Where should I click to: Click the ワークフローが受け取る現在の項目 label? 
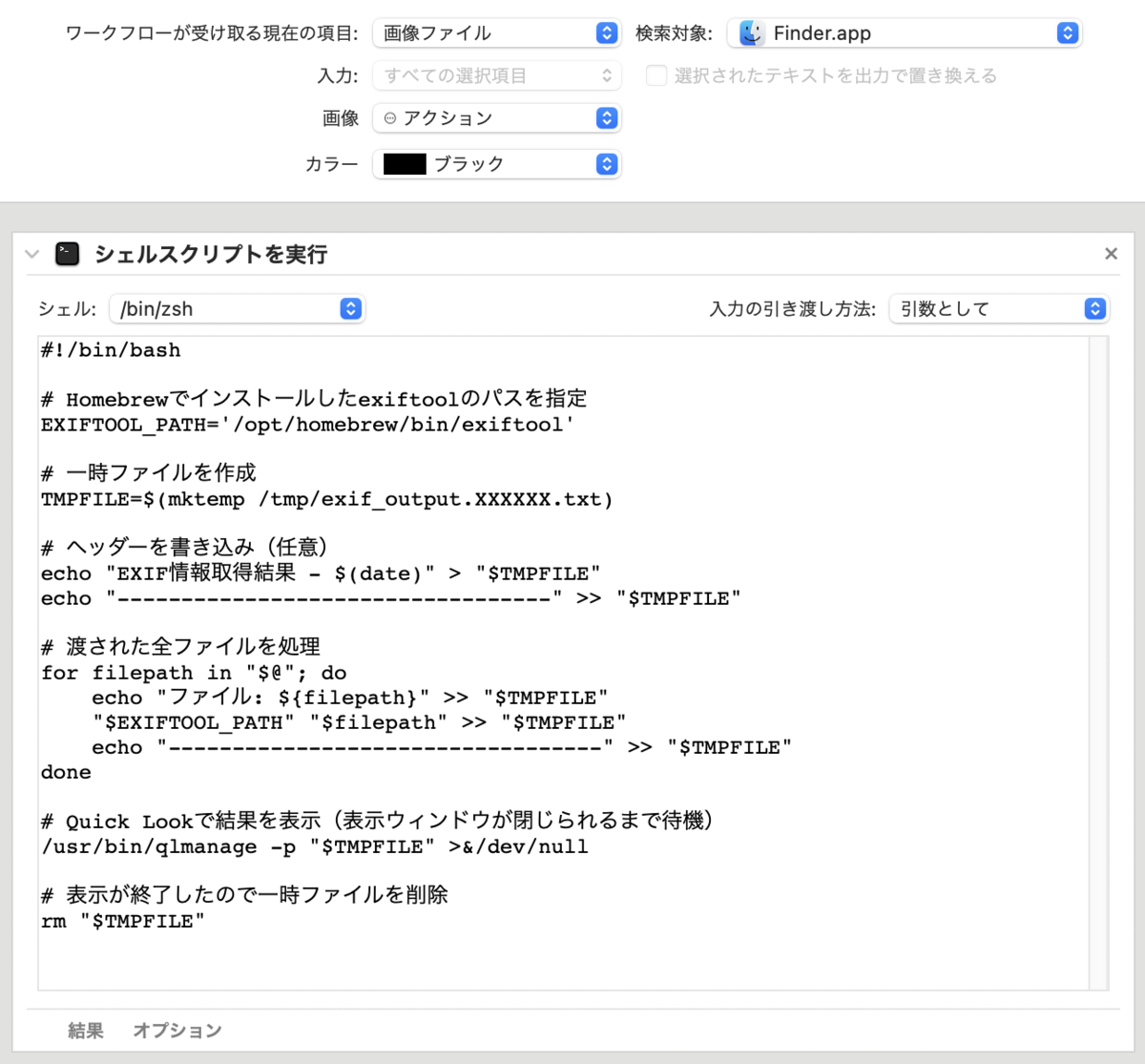click(212, 33)
